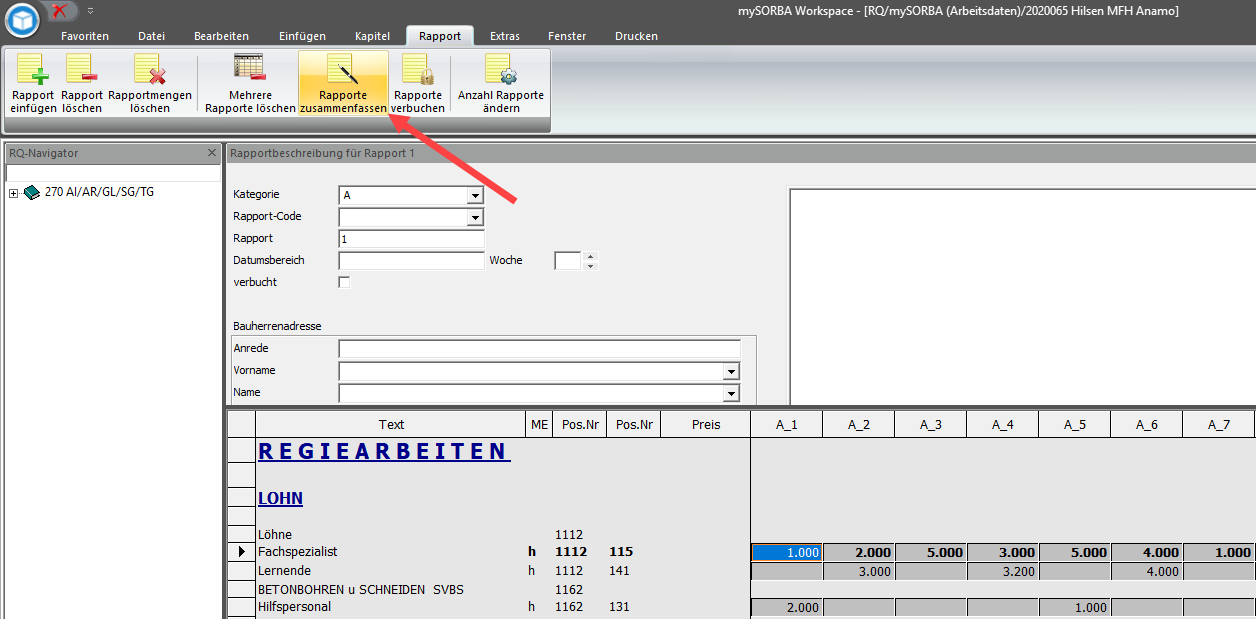Viewport: 1256px width, 619px height.
Task: Click Mehrere Rapporte löschen ribbon button
Action: coord(250,83)
